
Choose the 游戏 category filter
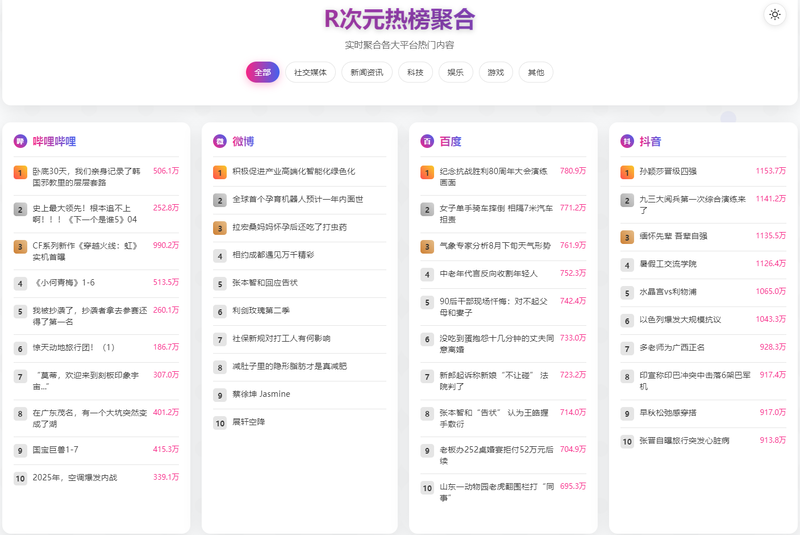click(x=496, y=72)
